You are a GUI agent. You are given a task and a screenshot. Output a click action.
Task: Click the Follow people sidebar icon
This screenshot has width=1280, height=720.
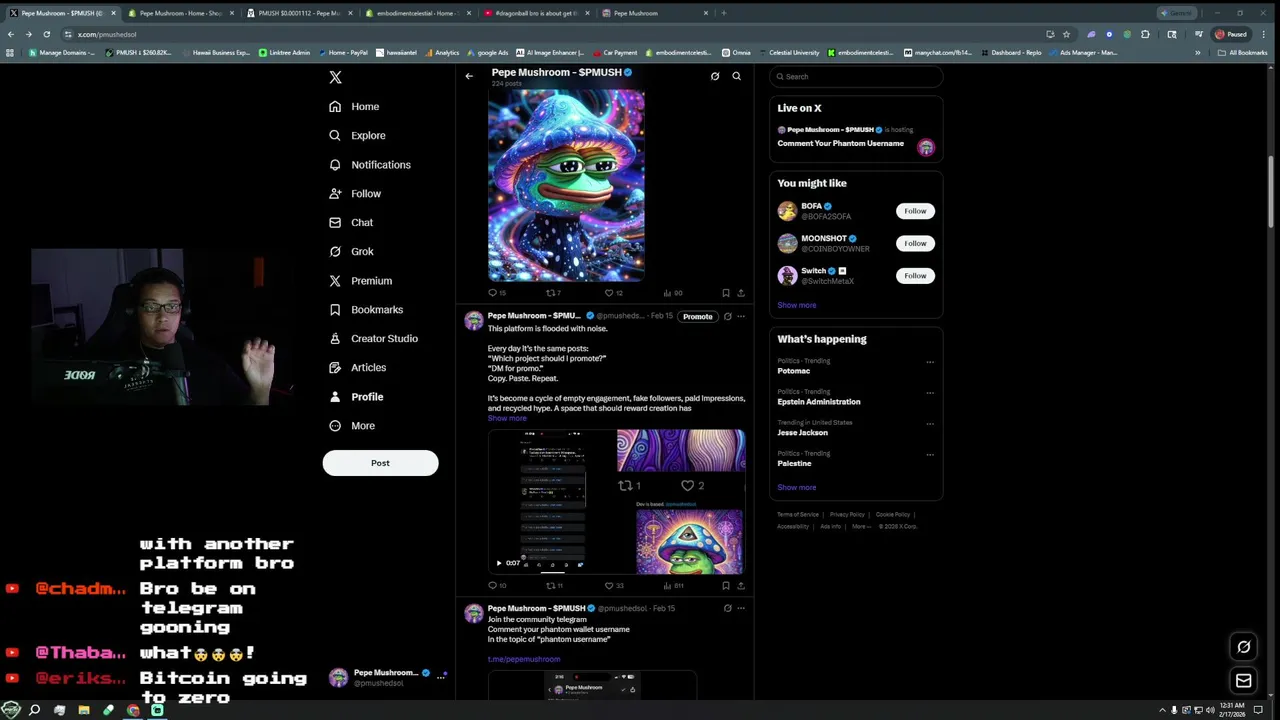click(x=335, y=193)
